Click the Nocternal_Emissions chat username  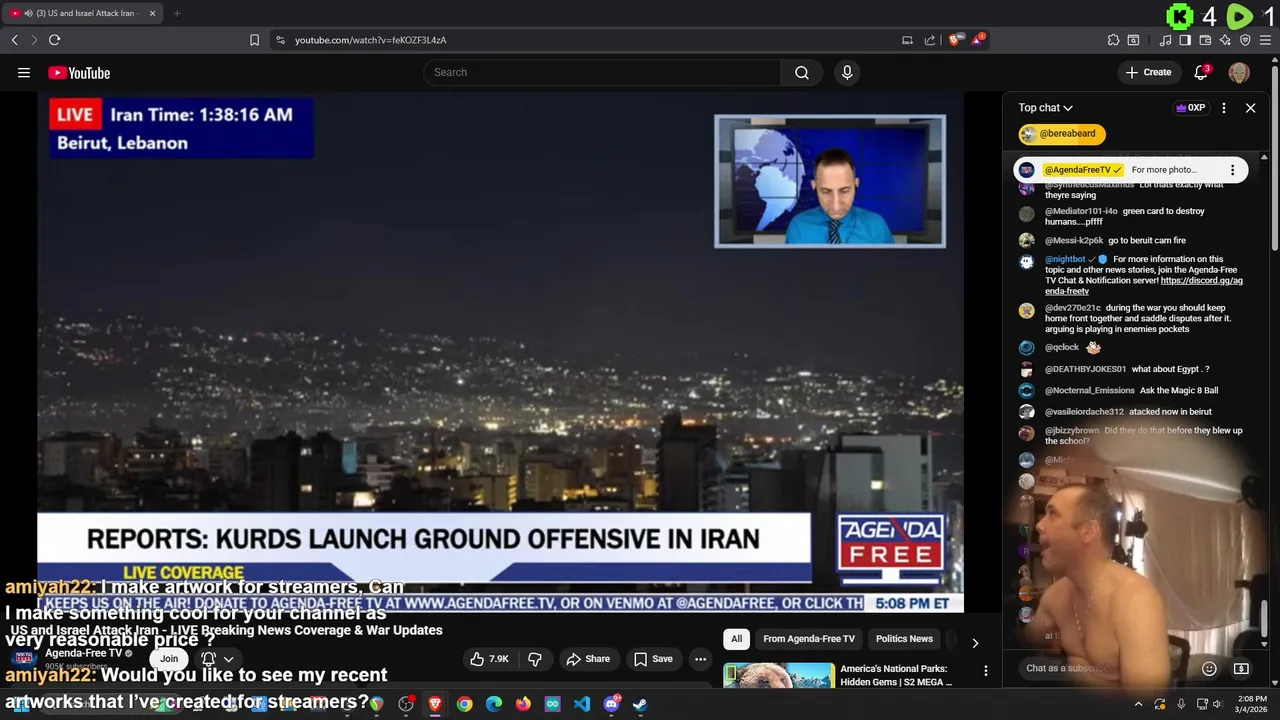[1090, 390]
